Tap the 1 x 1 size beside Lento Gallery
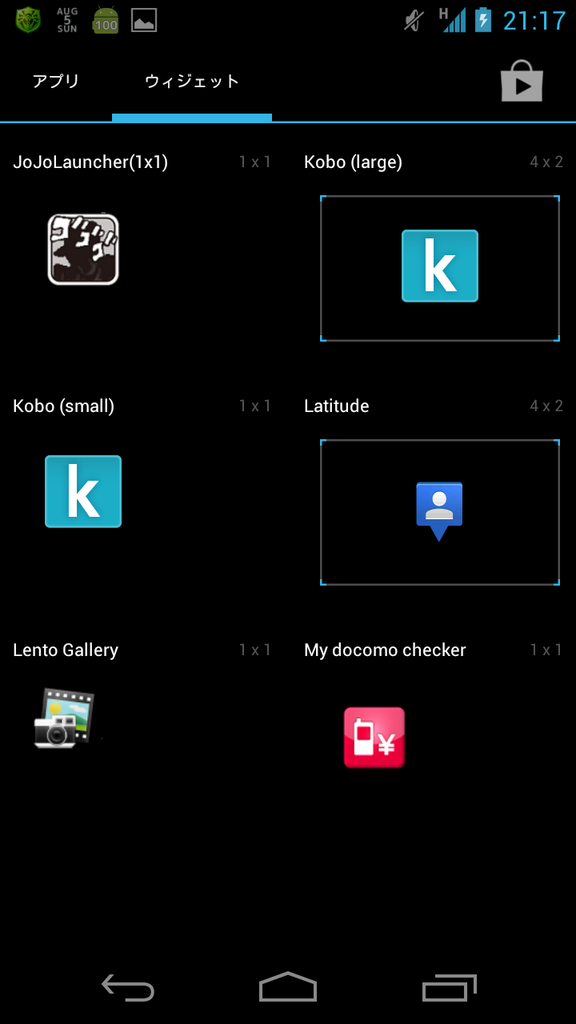This screenshot has width=576, height=1024. pyautogui.click(x=255, y=650)
